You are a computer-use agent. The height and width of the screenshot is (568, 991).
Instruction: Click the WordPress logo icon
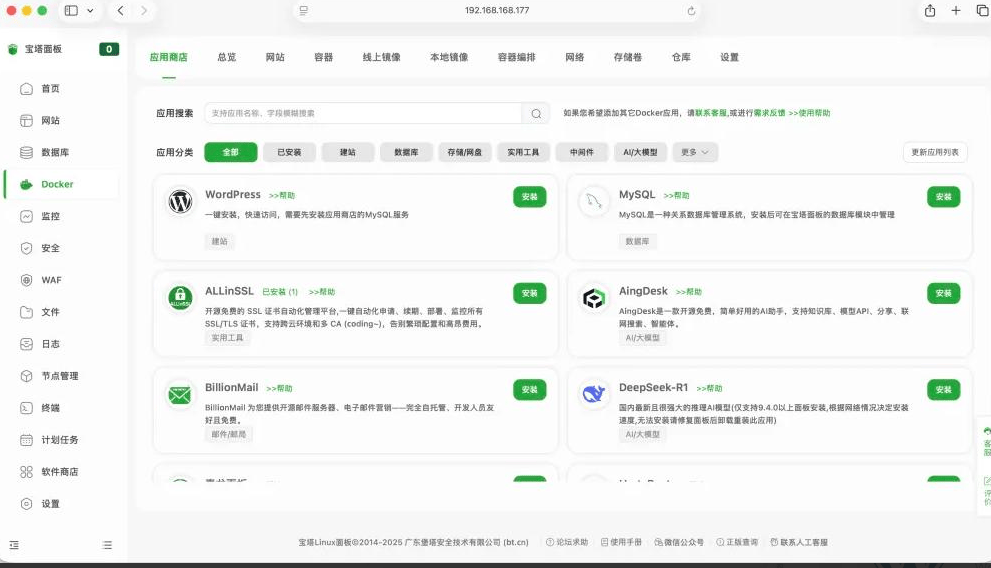[180, 202]
